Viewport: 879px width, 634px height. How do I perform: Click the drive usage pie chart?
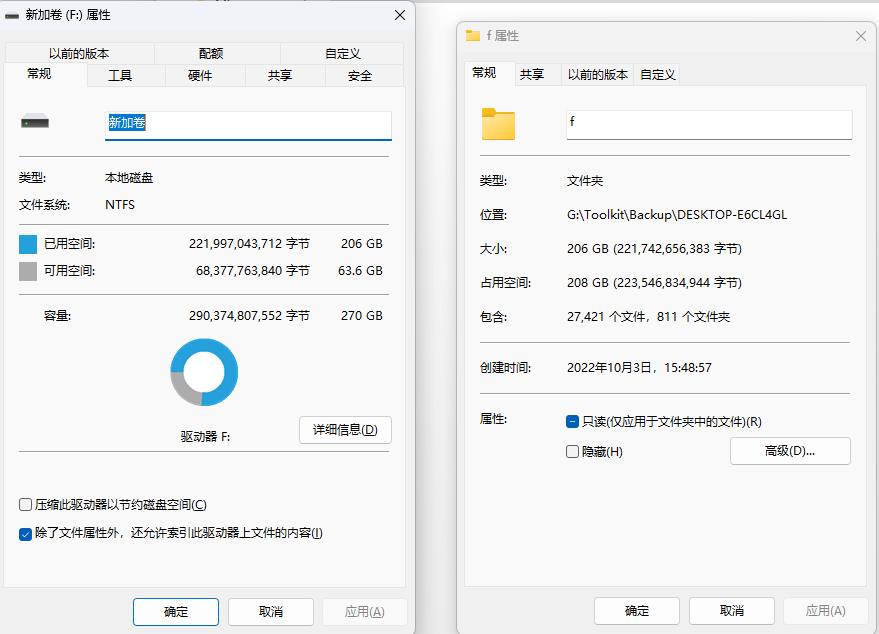pos(205,372)
